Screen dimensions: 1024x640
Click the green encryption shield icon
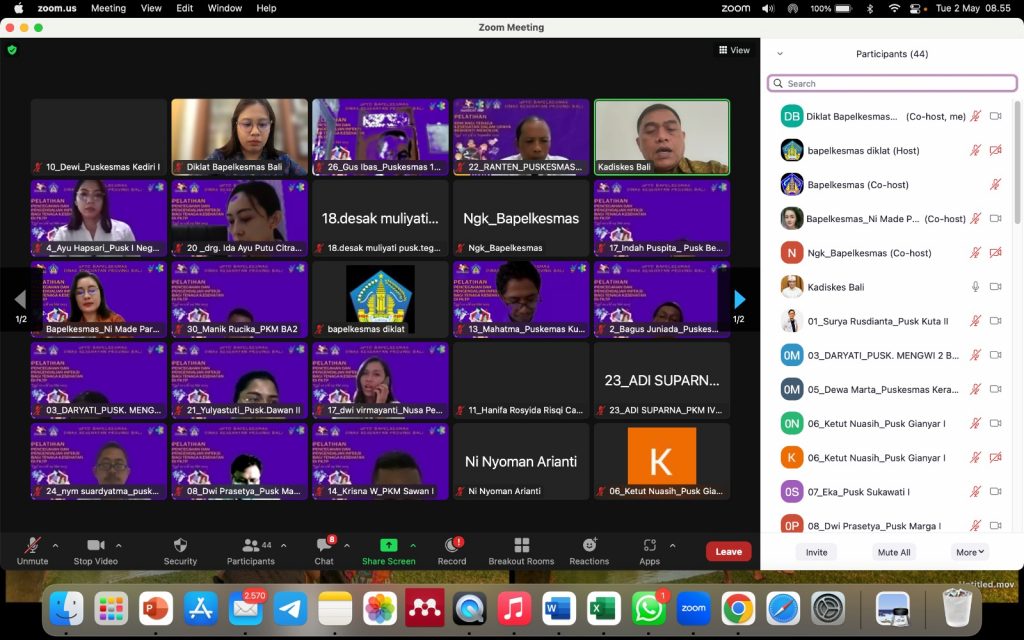click(x=12, y=50)
